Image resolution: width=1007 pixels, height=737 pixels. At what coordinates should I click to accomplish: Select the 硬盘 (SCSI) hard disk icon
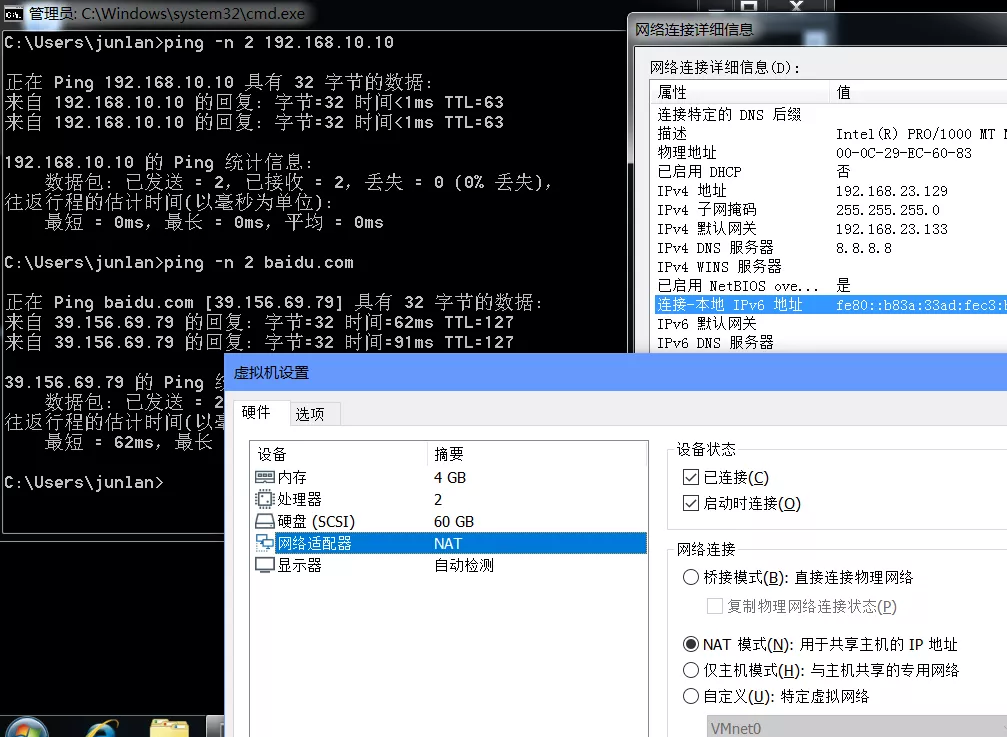coord(265,522)
